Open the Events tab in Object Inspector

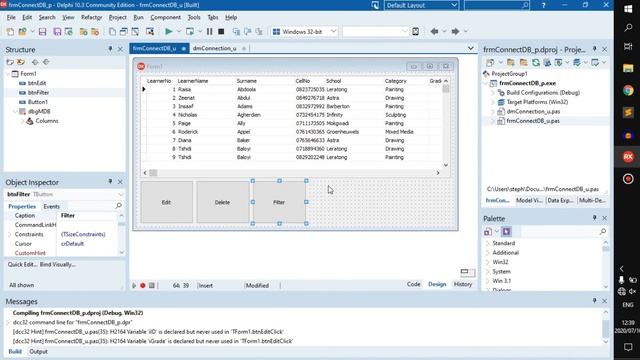(51, 207)
